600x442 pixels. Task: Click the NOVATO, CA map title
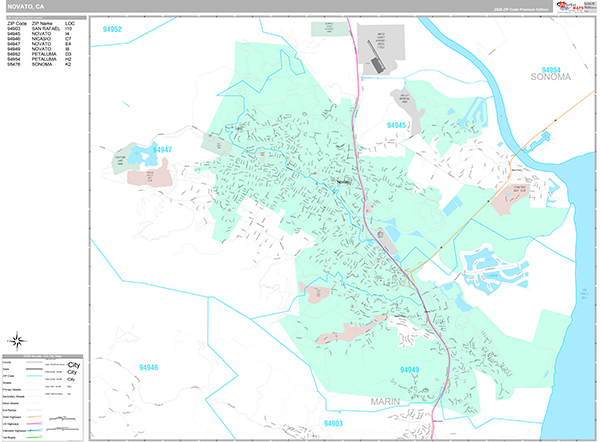coord(26,7)
